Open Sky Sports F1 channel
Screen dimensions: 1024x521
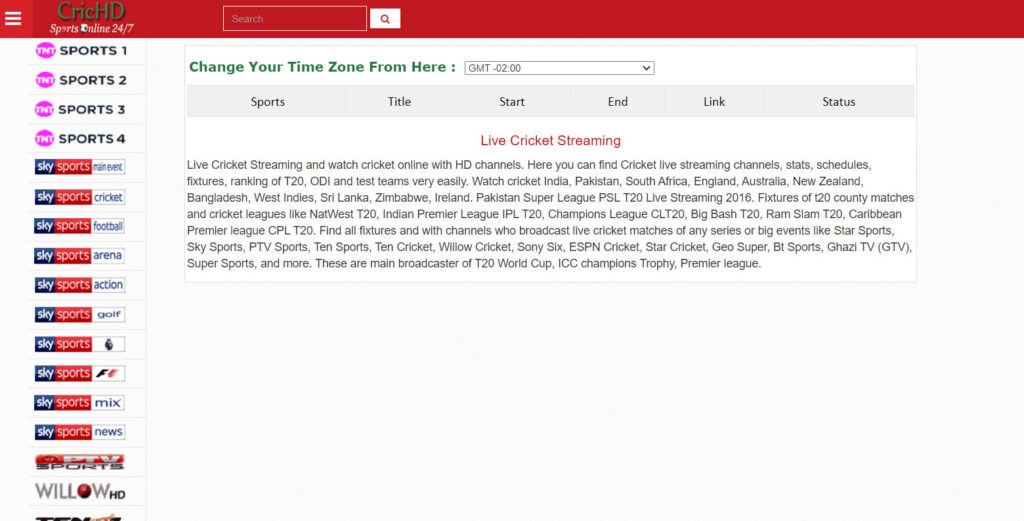80,373
